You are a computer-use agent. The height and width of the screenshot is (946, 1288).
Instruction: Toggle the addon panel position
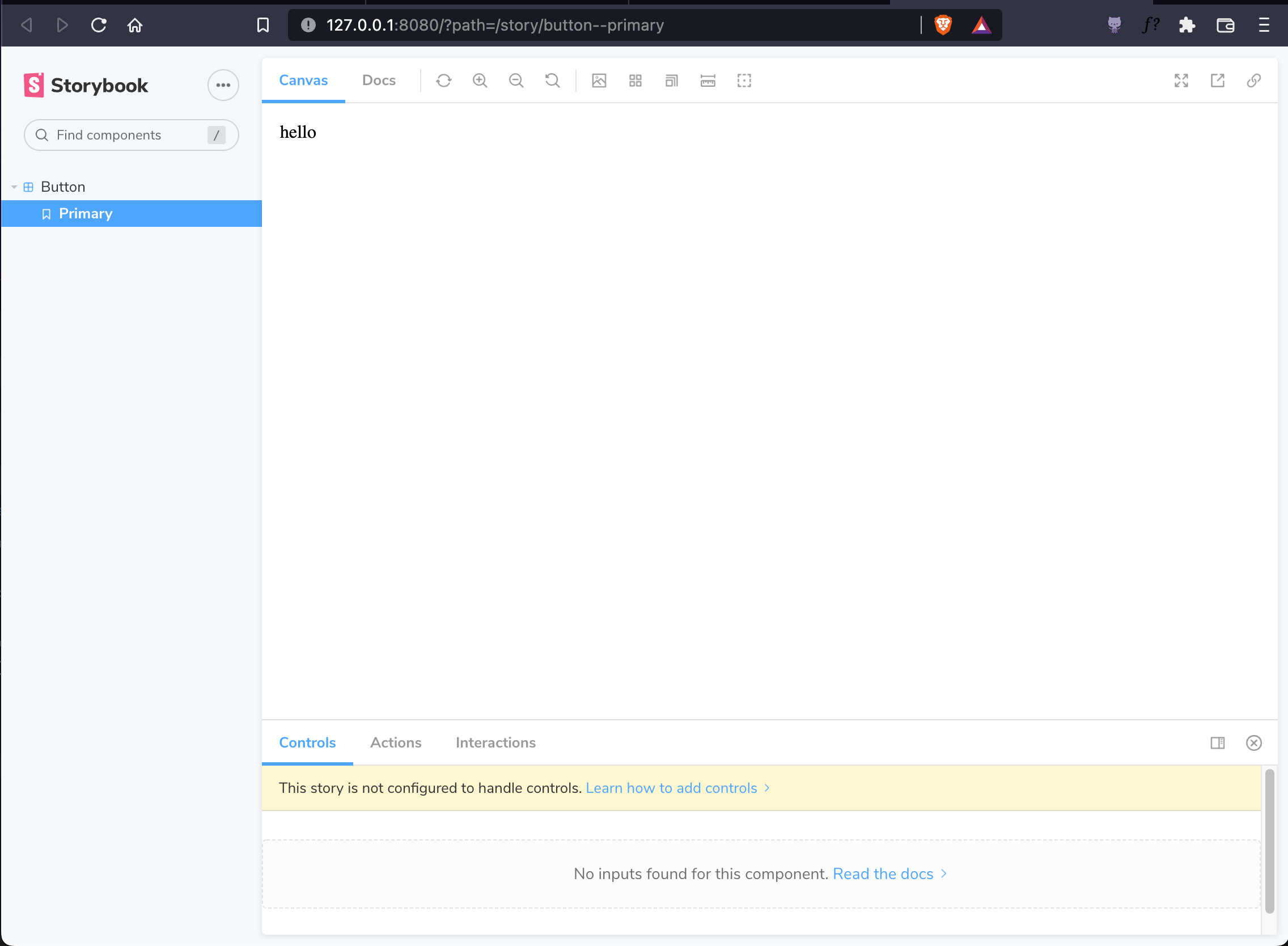(1217, 743)
